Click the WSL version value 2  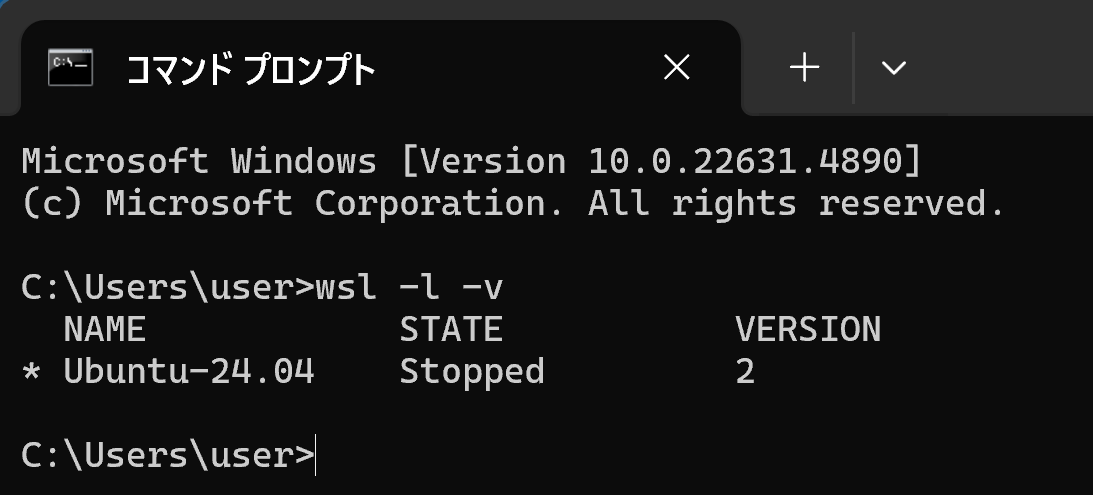[745, 372]
